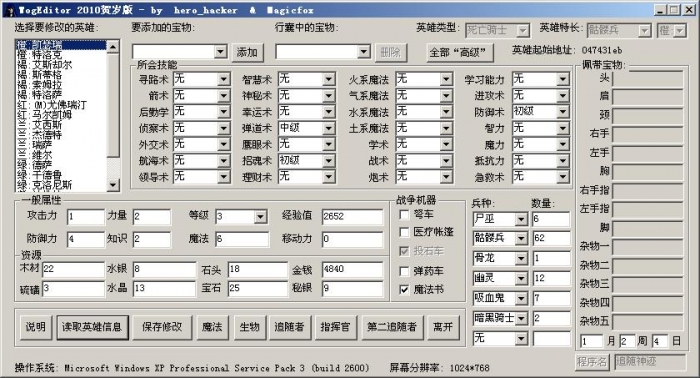This screenshot has height=378, width=700.
Task: Click the 追随者 button
Action: pyautogui.click(x=289, y=327)
